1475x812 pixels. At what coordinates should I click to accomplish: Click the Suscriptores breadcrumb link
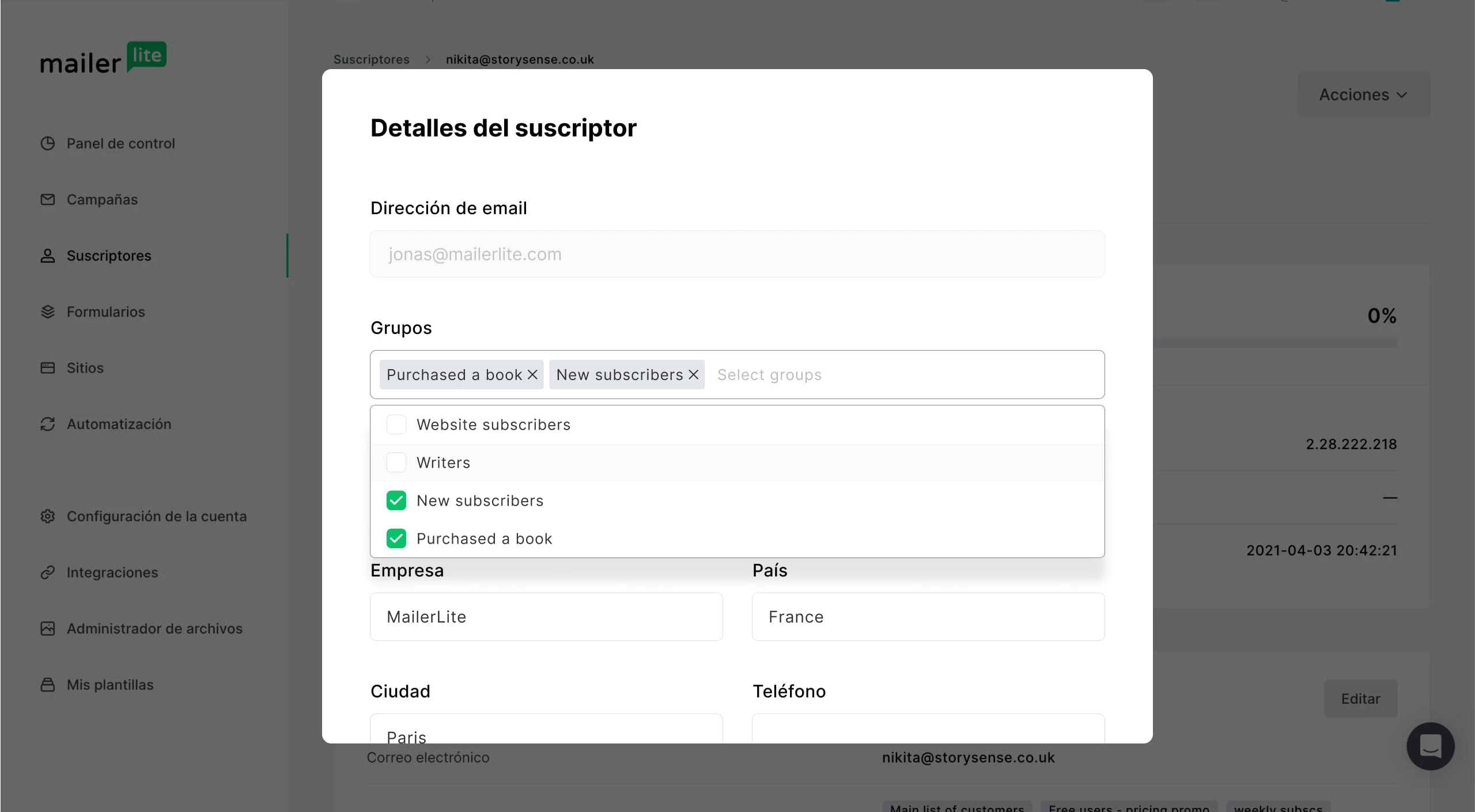(372, 59)
